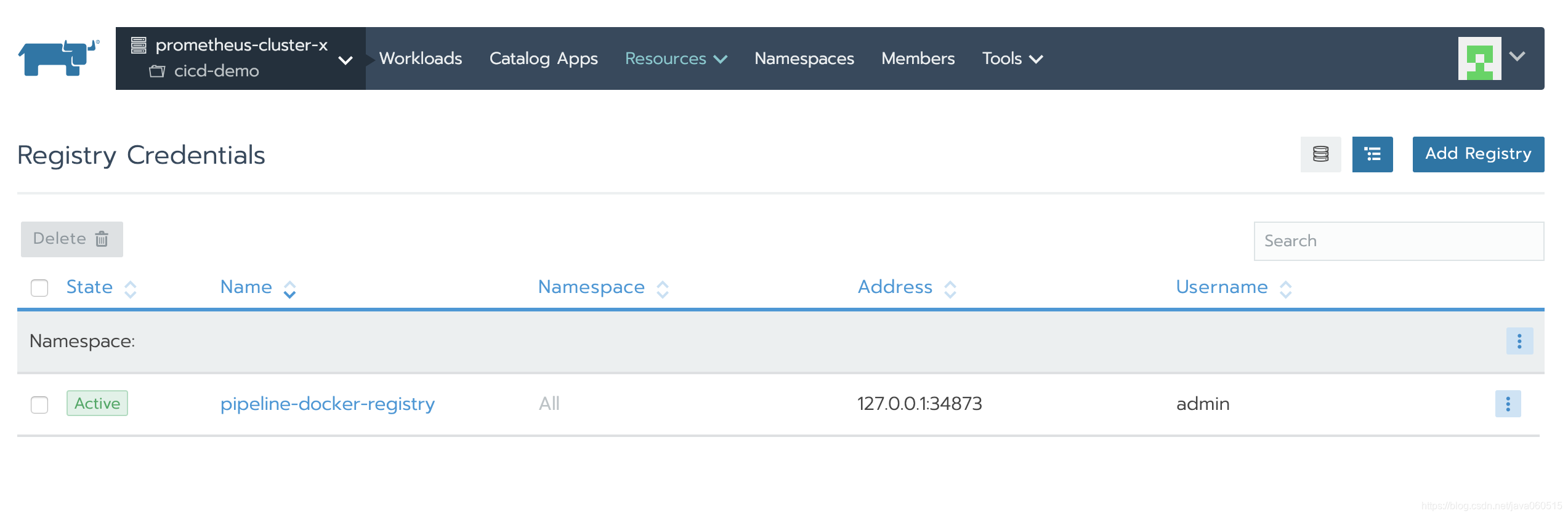Sort by the Namespace column
Screen dimensions: 1568x517
pos(603,287)
